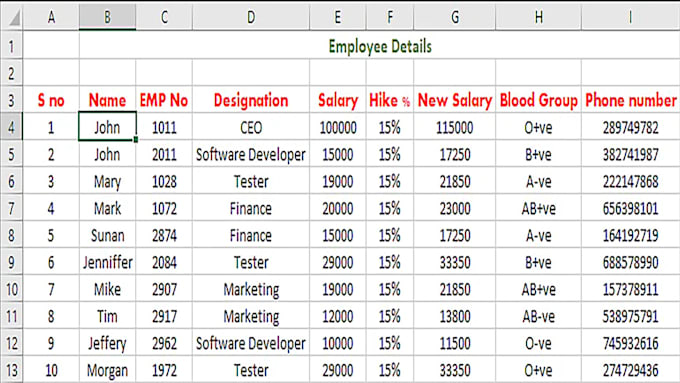Click the Finance cell in Mark's row

[251, 209]
